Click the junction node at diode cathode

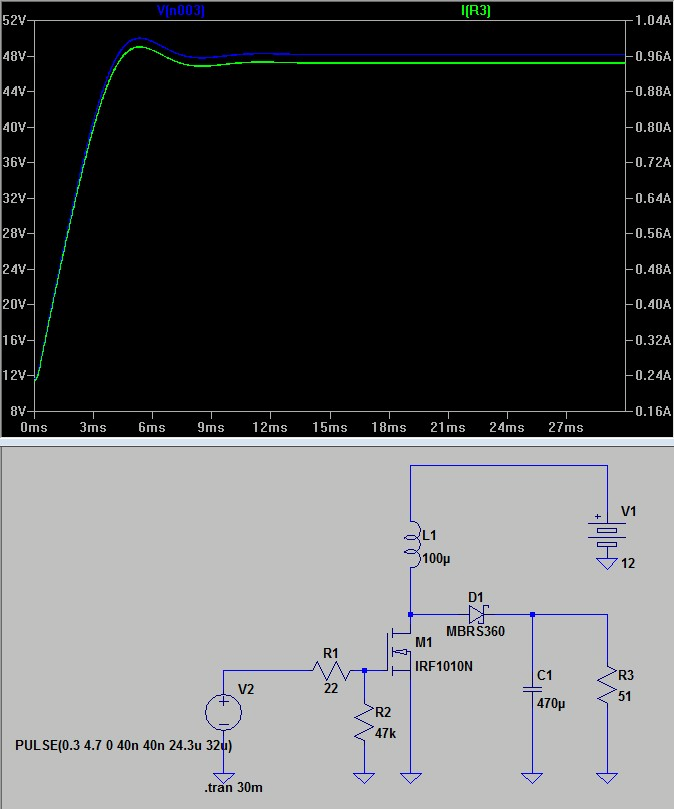click(532, 614)
